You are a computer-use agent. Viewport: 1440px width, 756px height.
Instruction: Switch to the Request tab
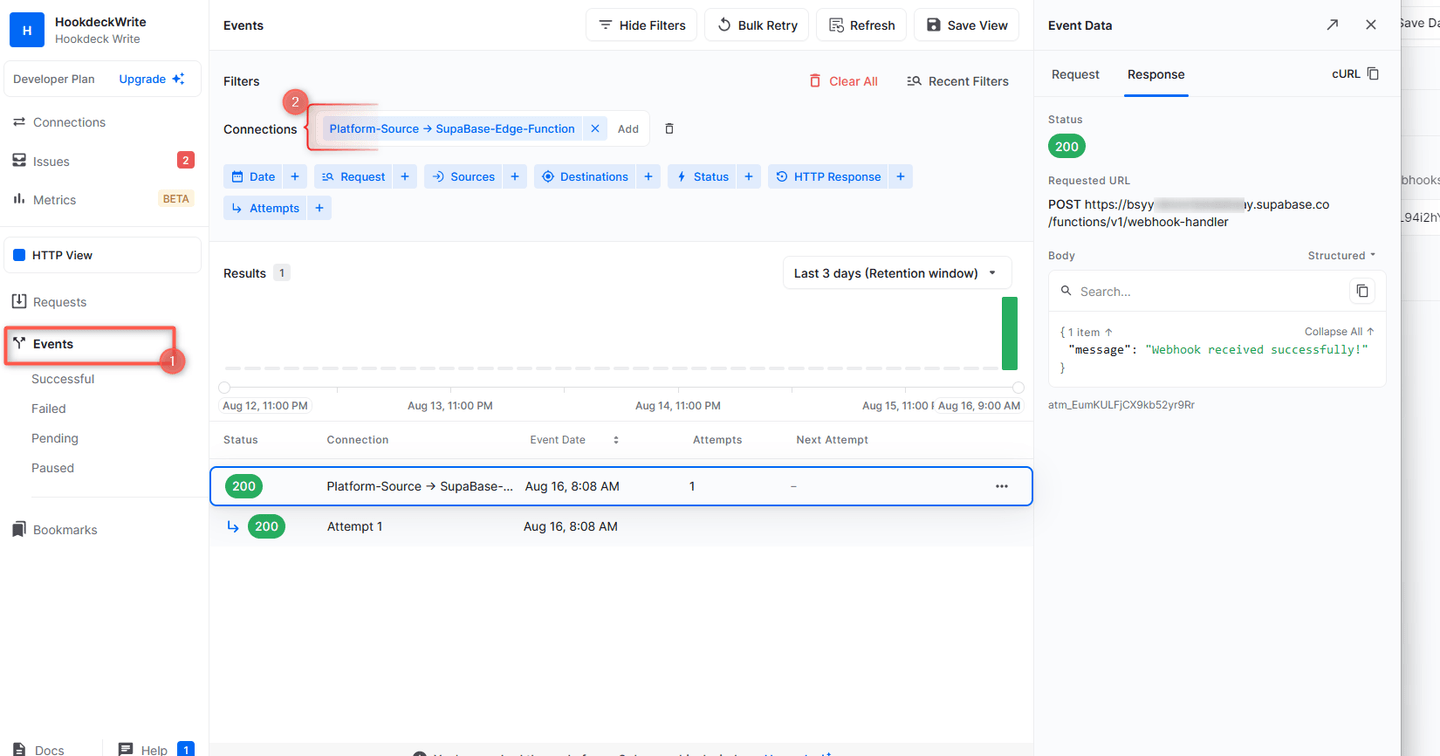(x=1075, y=75)
